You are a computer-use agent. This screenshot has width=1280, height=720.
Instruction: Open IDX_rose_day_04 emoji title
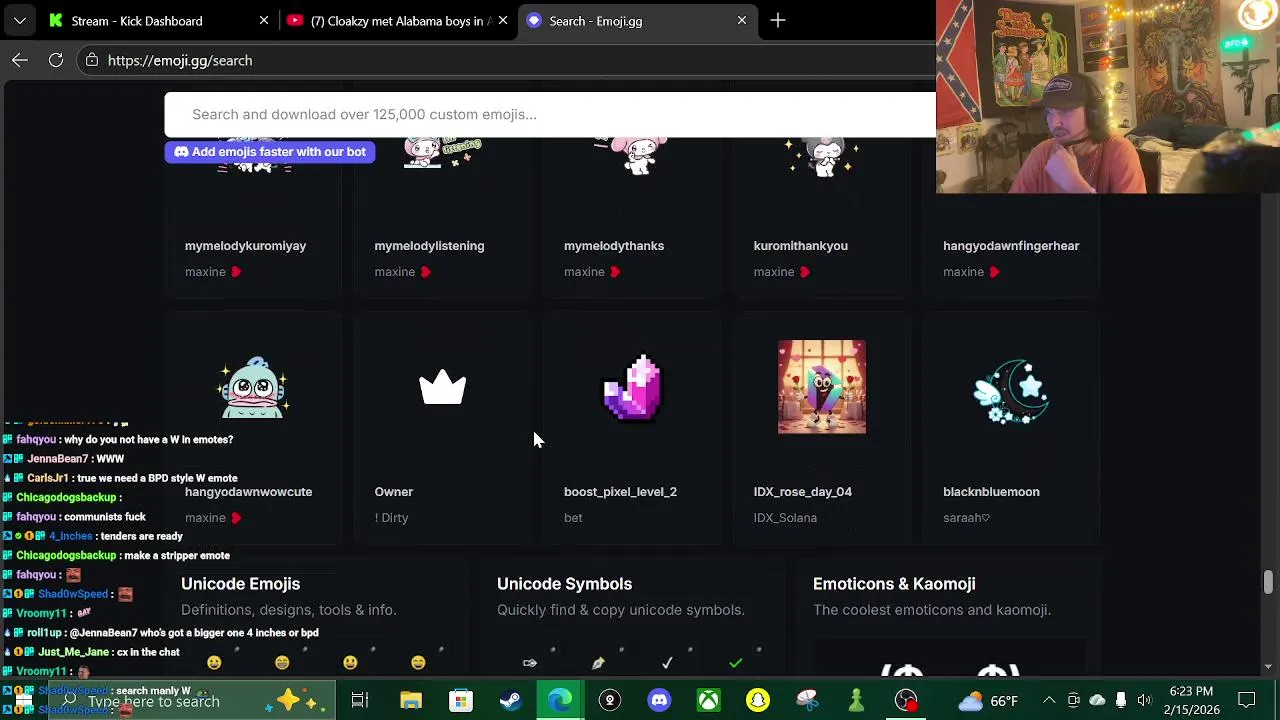(802, 492)
